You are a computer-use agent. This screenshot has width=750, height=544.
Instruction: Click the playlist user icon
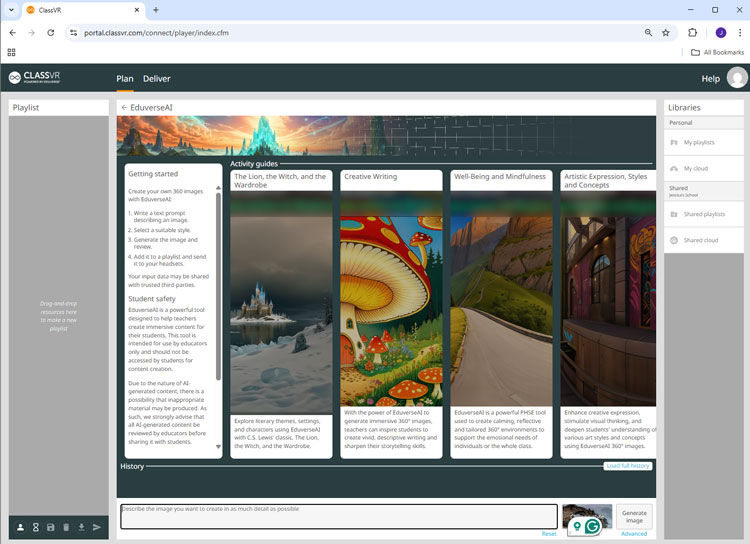[x=20, y=527]
